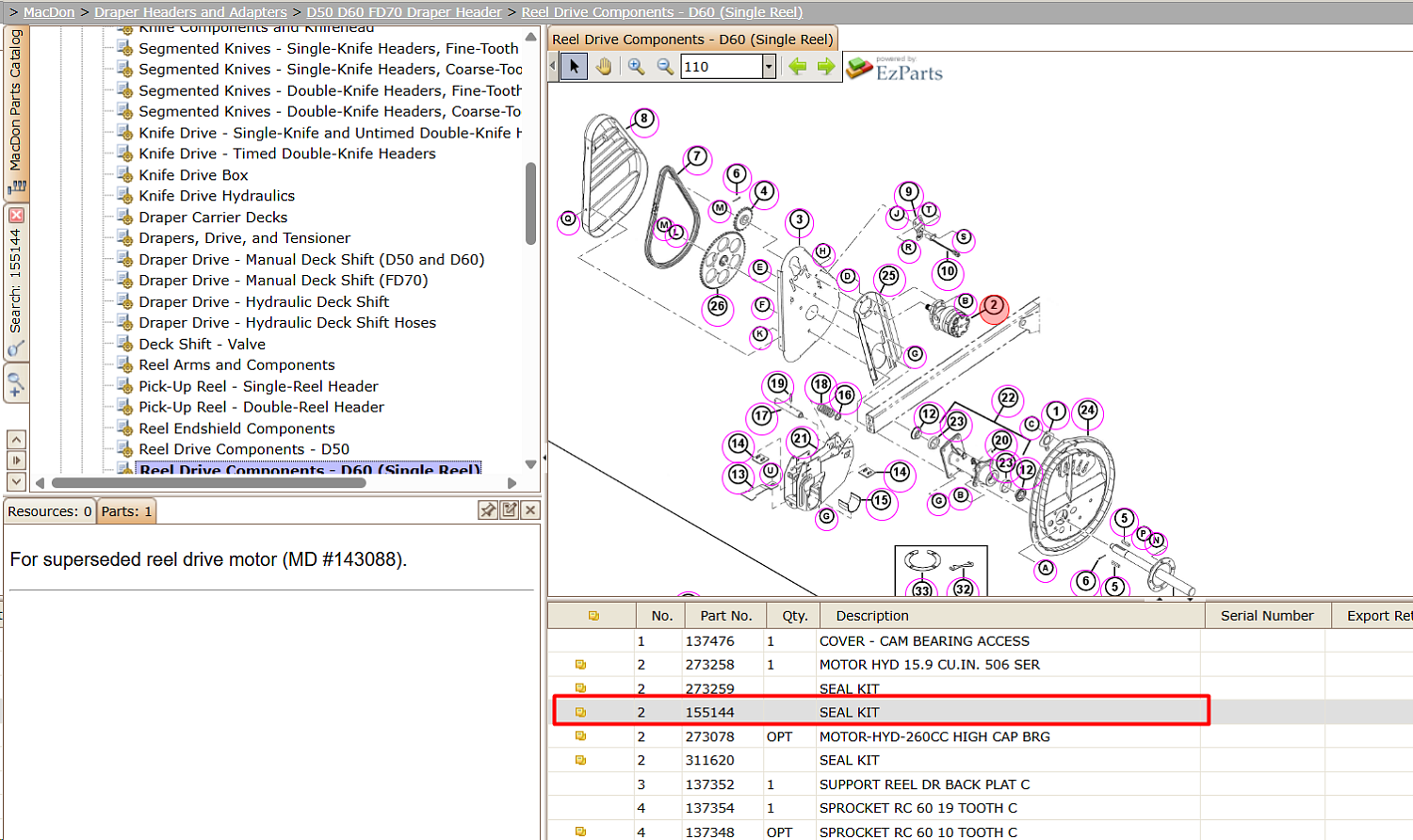Image resolution: width=1413 pixels, height=840 pixels.
Task: Click callout 19 on the diagram
Action: pyautogui.click(x=777, y=384)
